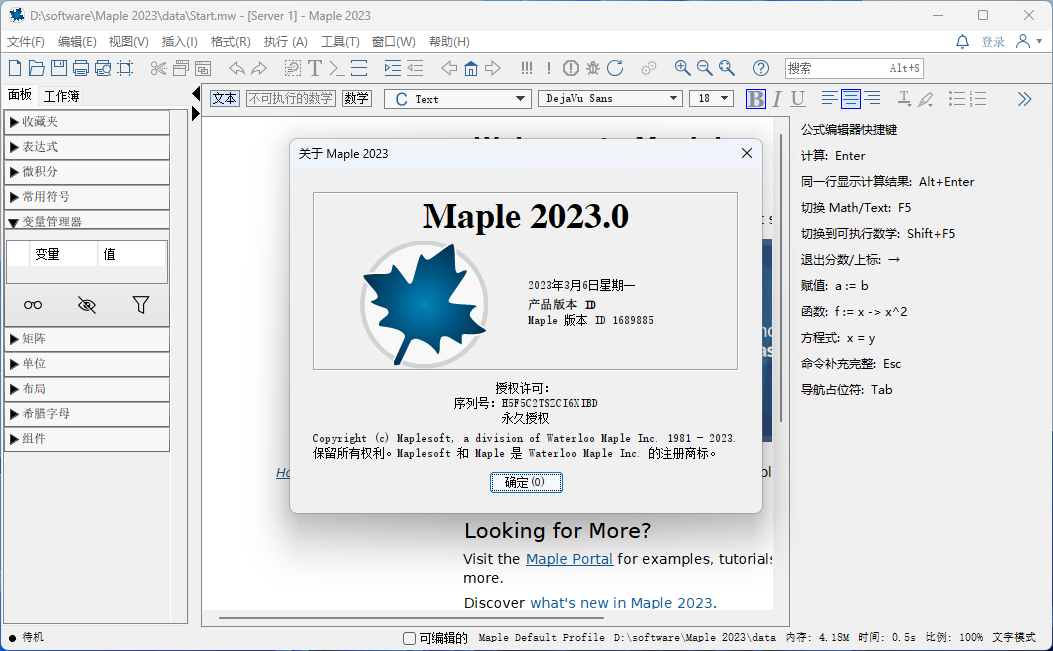Execute the entire worksheet with the triple-exclamation icon

526,68
